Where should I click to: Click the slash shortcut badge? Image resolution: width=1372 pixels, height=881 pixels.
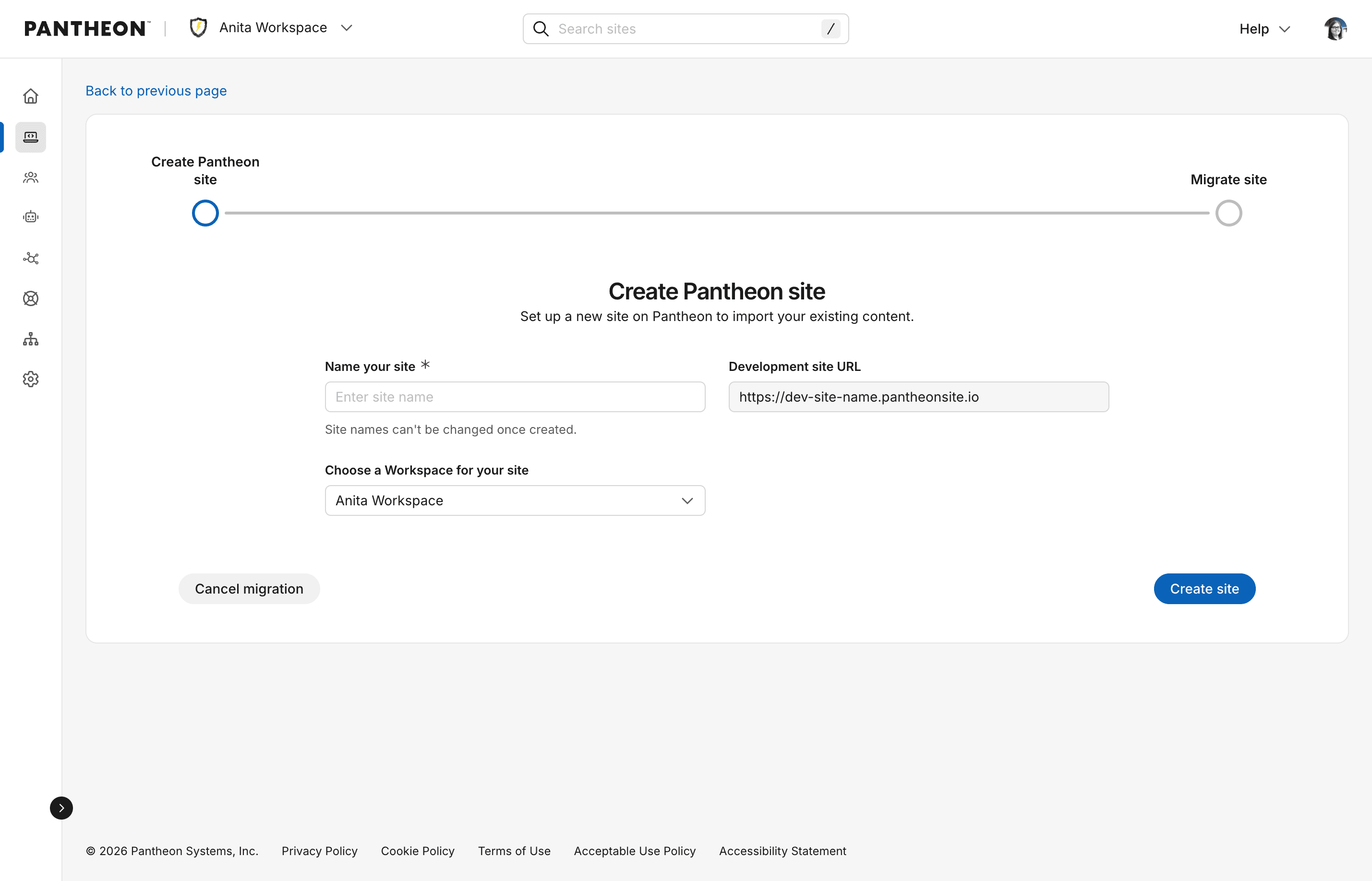(x=831, y=29)
